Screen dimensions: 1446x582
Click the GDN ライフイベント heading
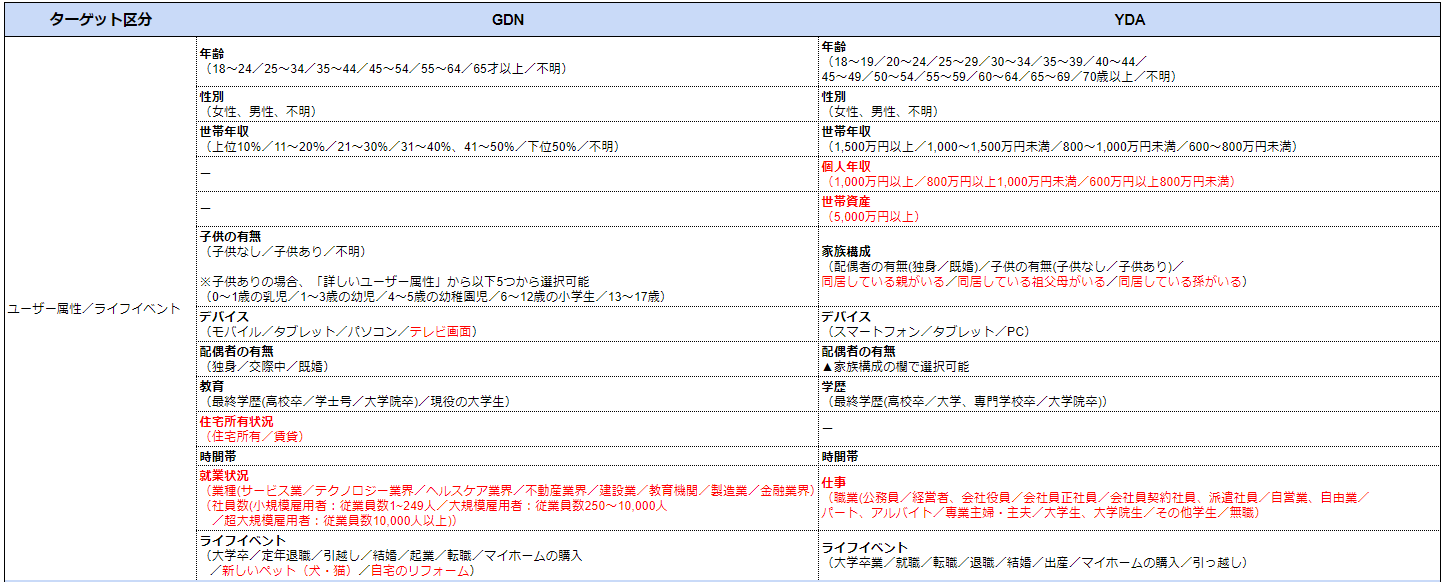pyautogui.click(x=241, y=541)
